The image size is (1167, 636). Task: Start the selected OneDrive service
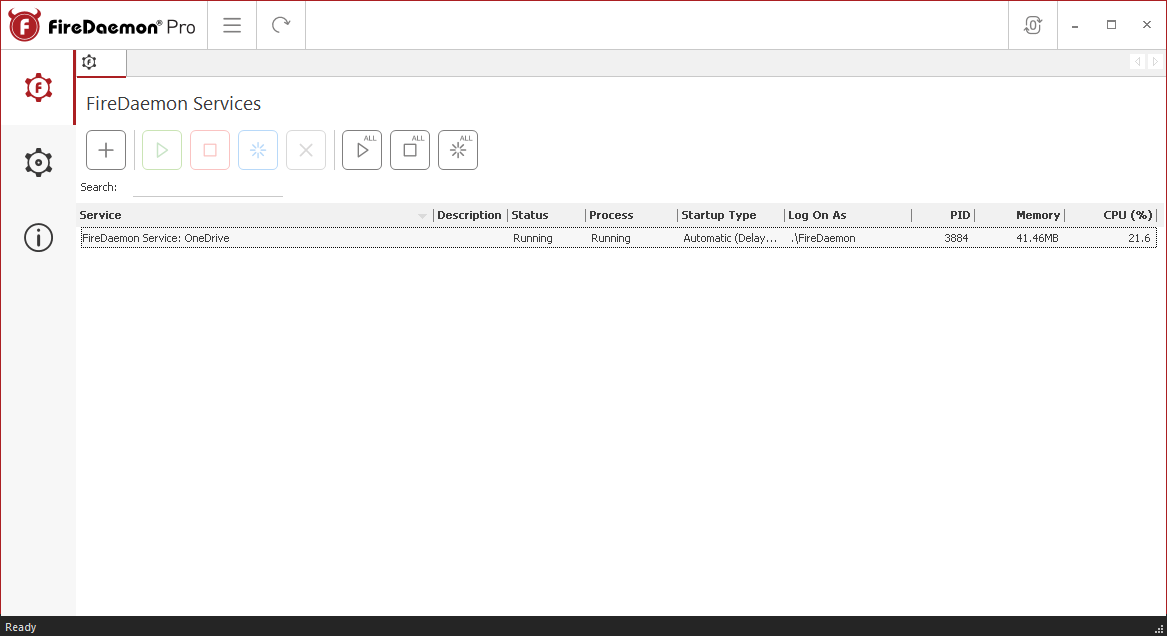point(161,149)
